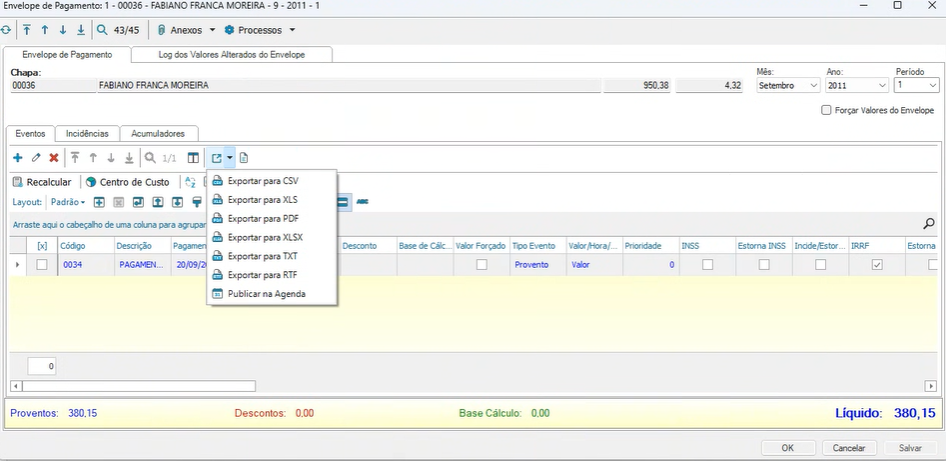This screenshot has height=461, width=946.
Task: Go to previous record in top record toolbar
Action: click(45, 30)
